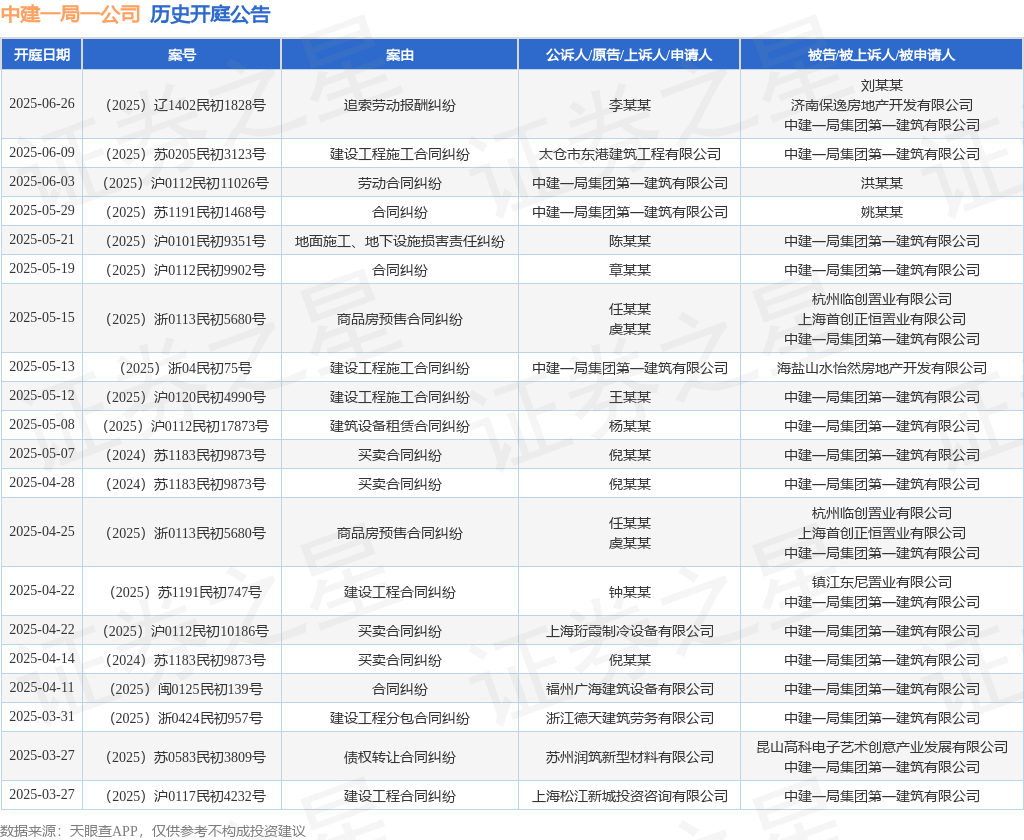This screenshot has height=840, width=1024.
Task: Click 追索劳动报酬纠纷 cause cell
Action: point(400,105)
